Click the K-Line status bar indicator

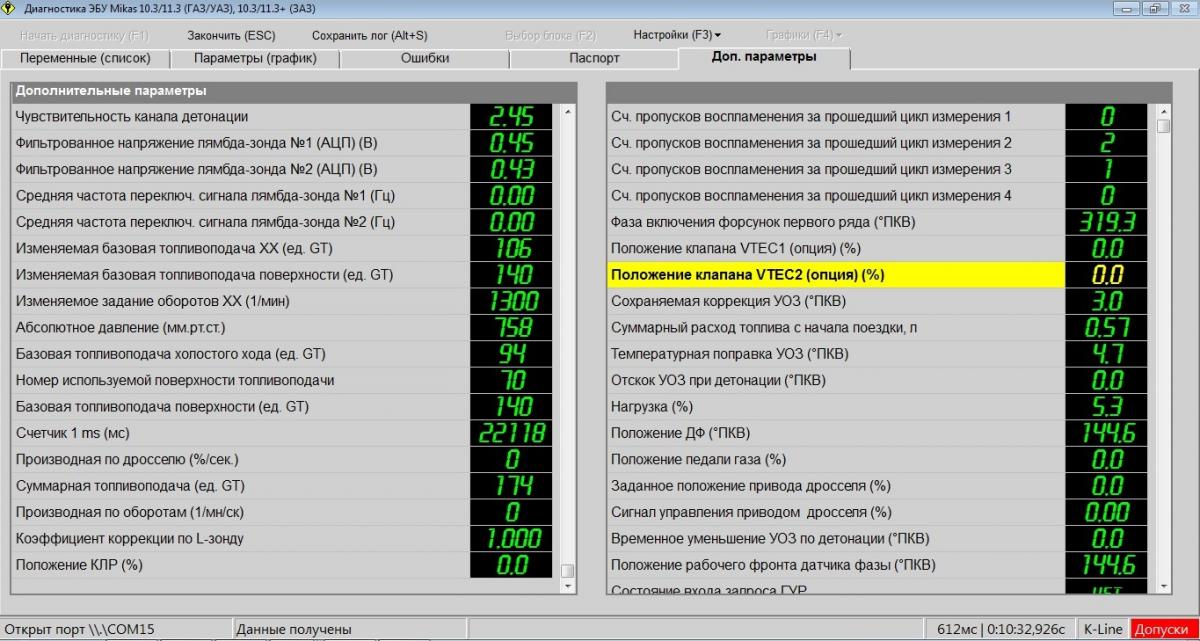(1101, 630)
